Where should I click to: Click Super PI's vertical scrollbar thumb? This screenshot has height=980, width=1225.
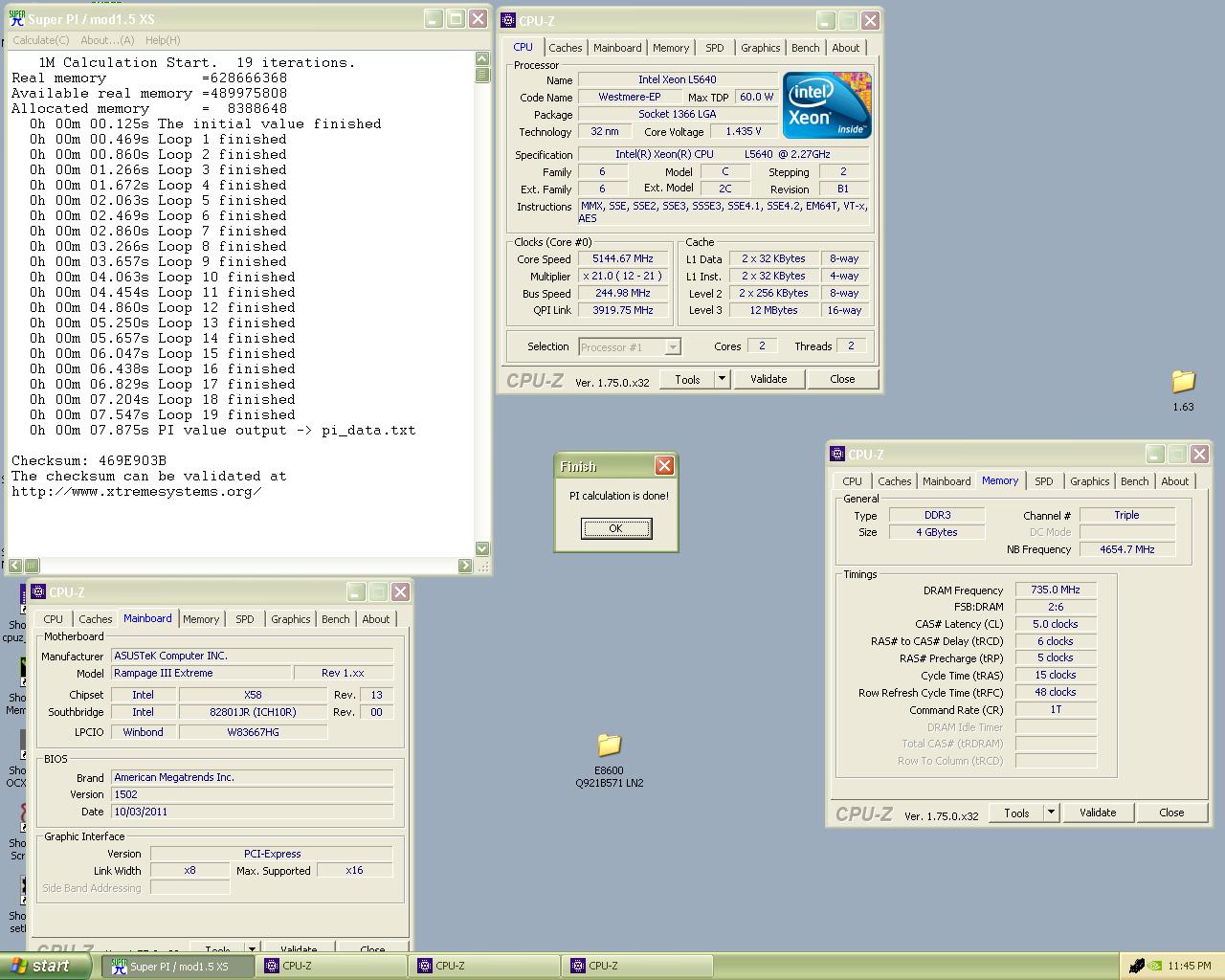(482, 76)
